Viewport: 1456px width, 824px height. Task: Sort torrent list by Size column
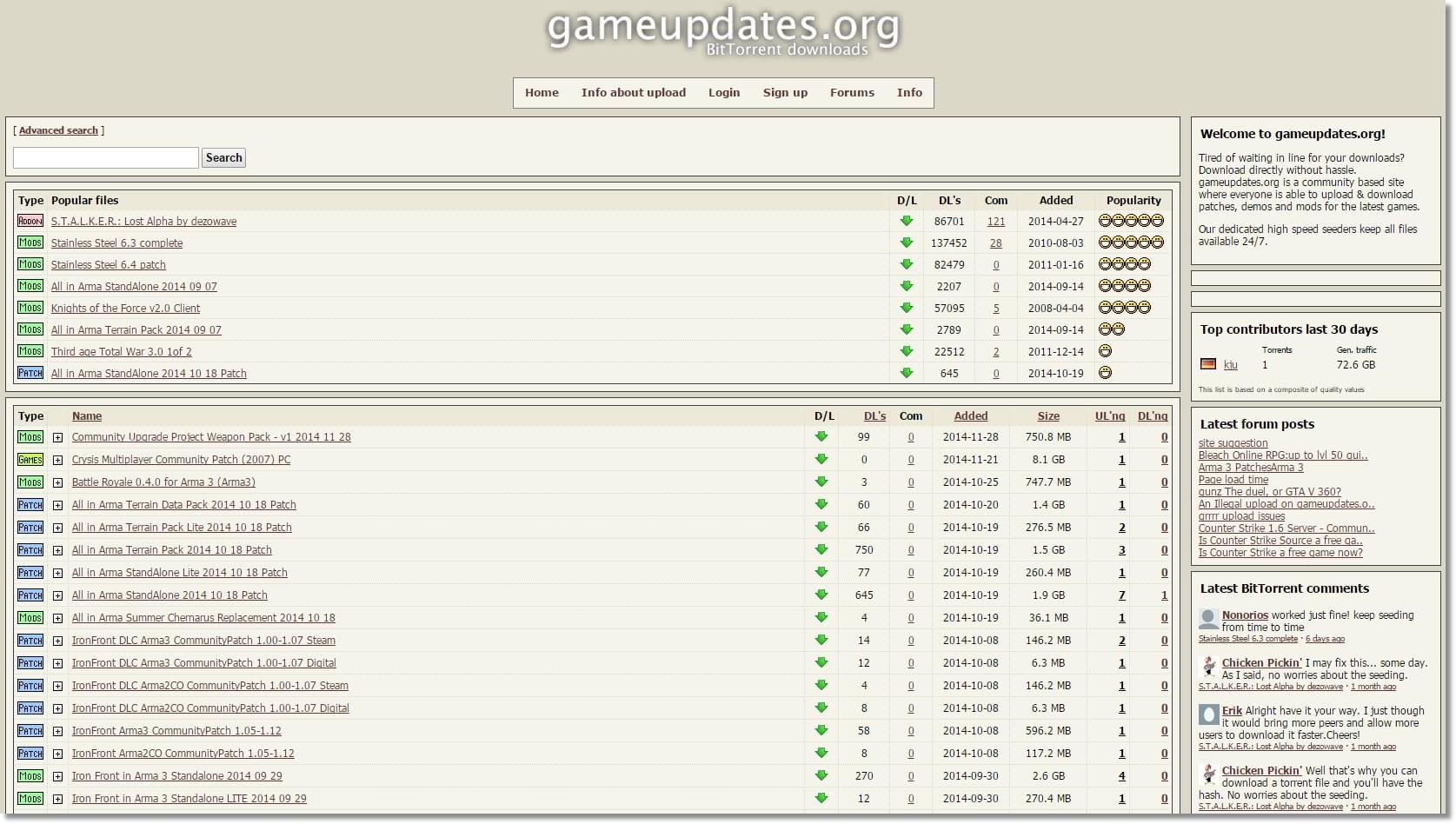click(1048, 415)
